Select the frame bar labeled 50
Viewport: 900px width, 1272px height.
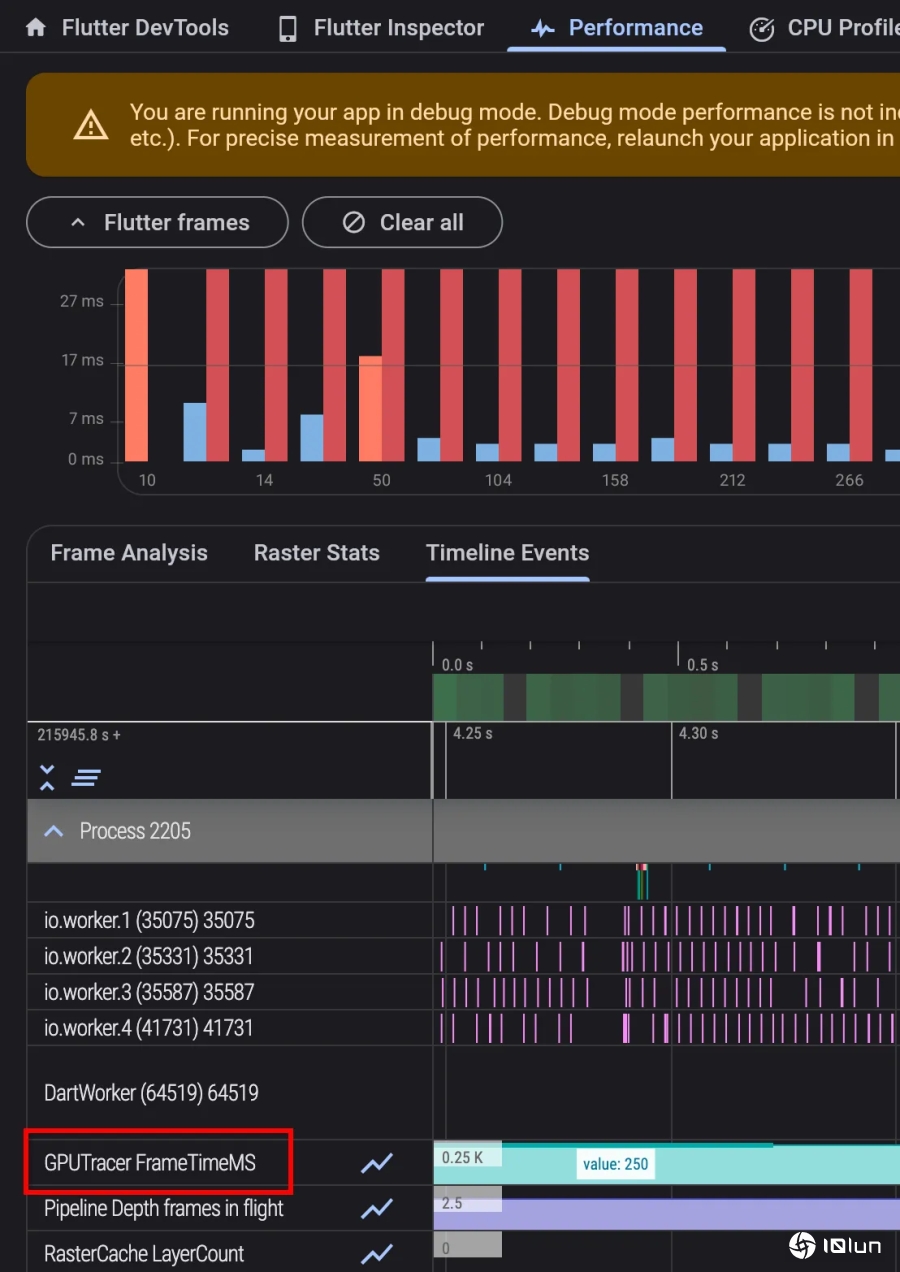[x=381, y=408]
